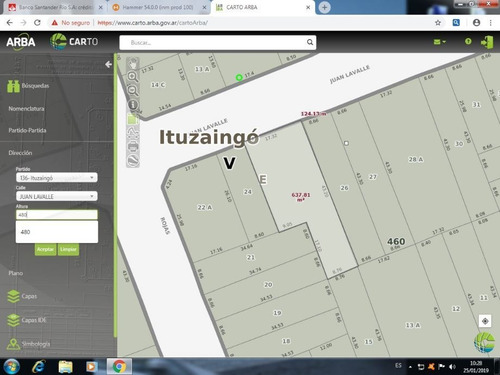
Task: Reload the page in browser
Action: 37,23
